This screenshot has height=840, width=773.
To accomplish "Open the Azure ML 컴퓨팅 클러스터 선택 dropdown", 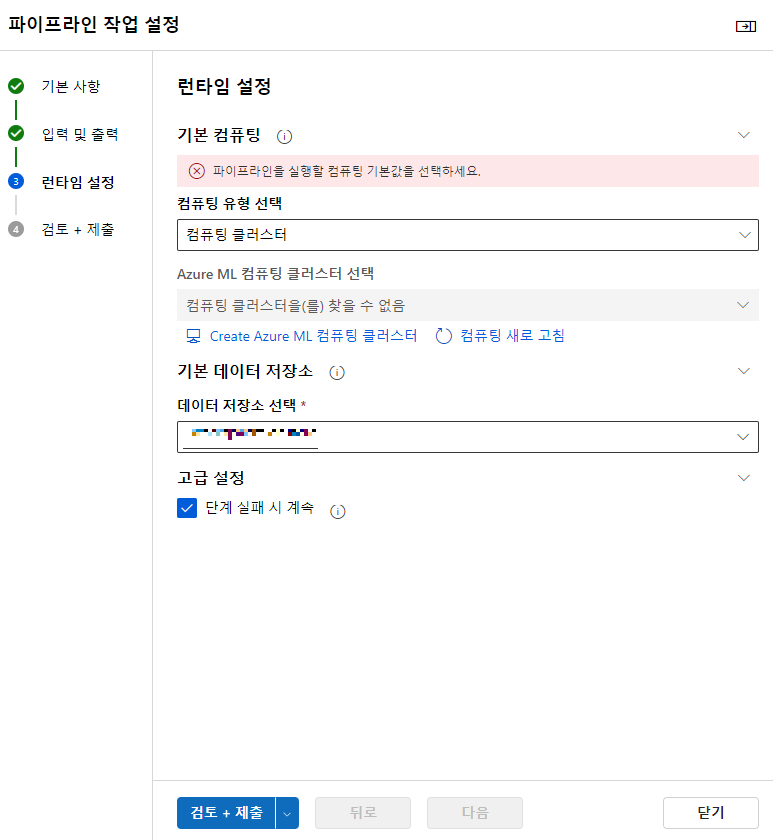I will [468, 305].
